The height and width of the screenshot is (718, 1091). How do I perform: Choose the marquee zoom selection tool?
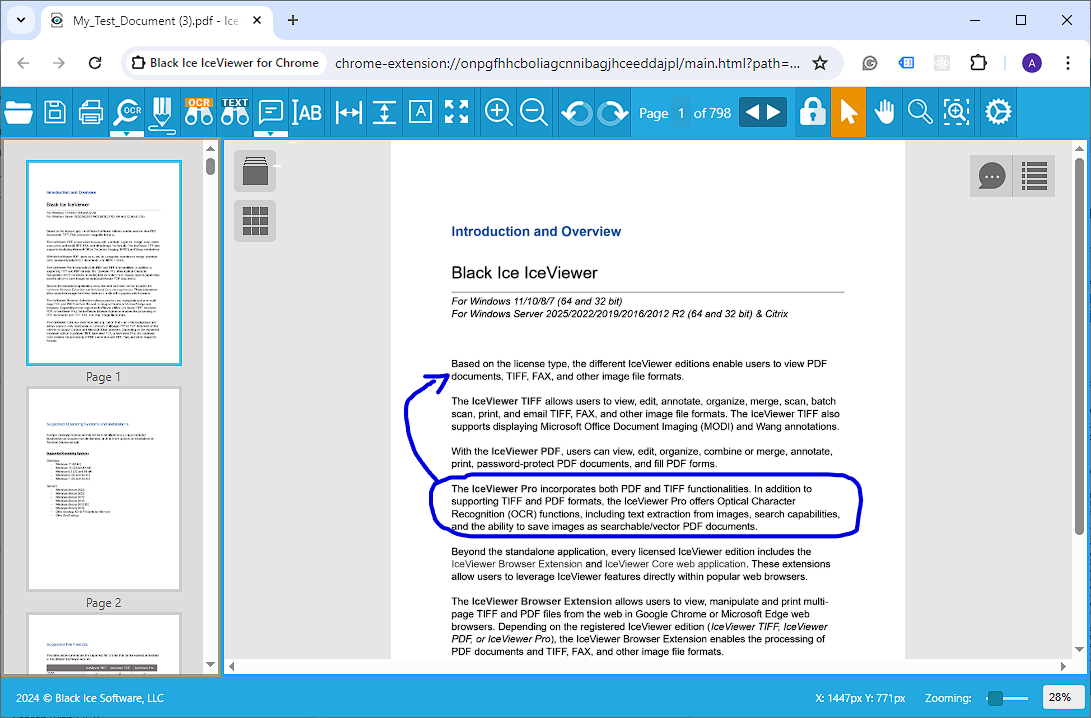coord(957,111)
